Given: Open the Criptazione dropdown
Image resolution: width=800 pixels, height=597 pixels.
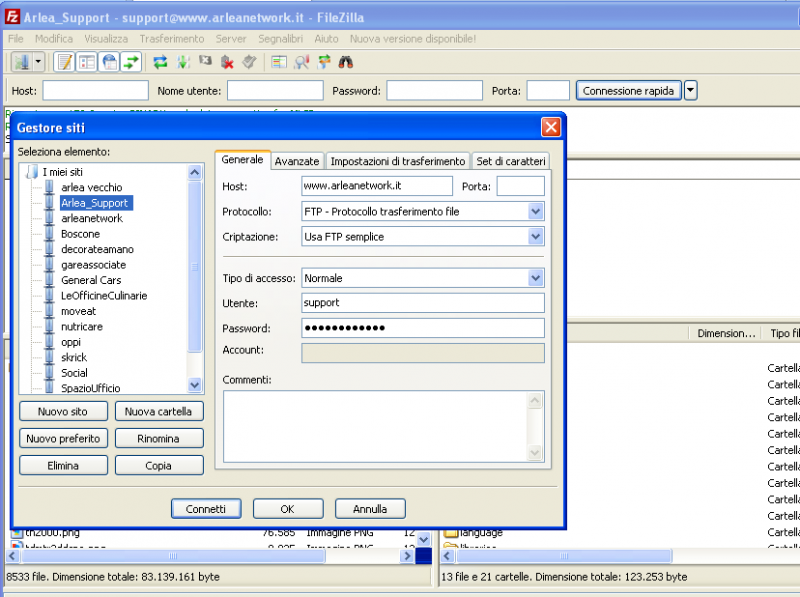Looking at the screenshot, I should (x=423, y=237).
